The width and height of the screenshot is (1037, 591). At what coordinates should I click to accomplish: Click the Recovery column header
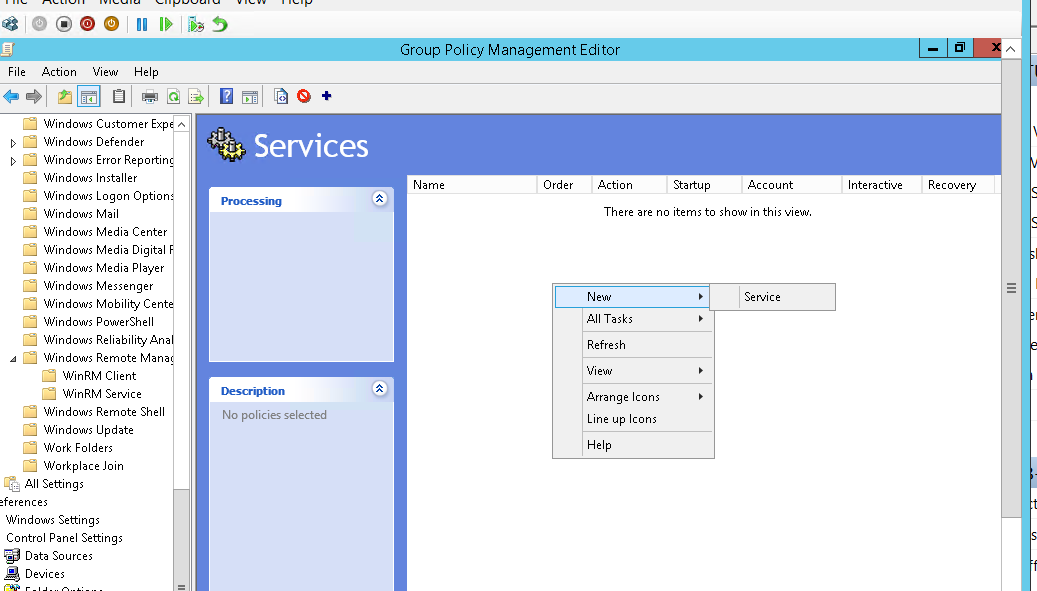tap(958, 185)
